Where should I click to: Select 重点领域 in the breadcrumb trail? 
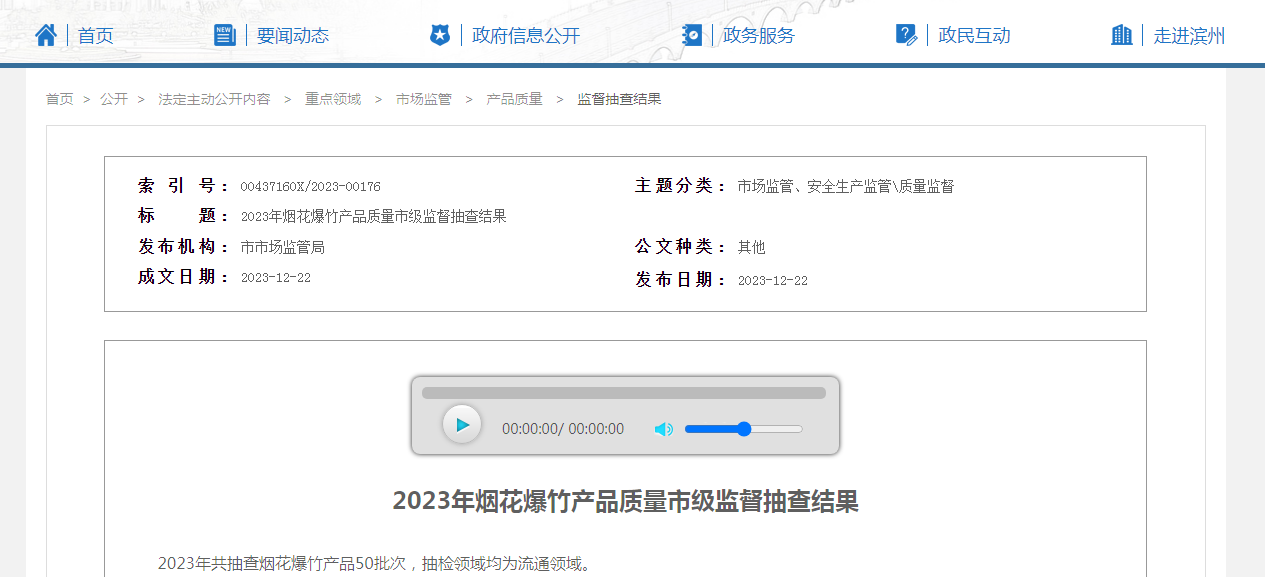point(333,99)
